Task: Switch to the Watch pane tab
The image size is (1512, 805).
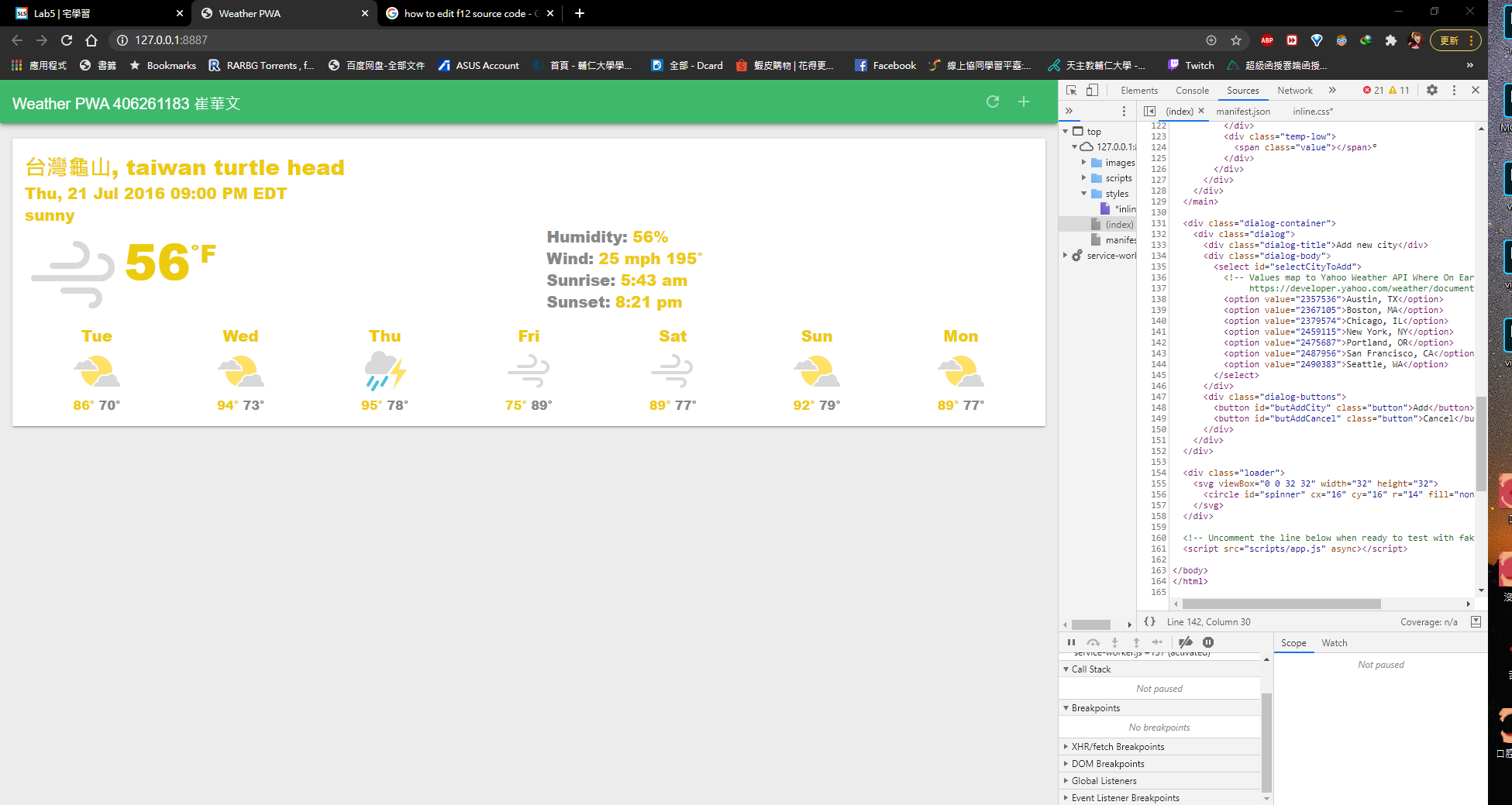Action: [1334, 643]
